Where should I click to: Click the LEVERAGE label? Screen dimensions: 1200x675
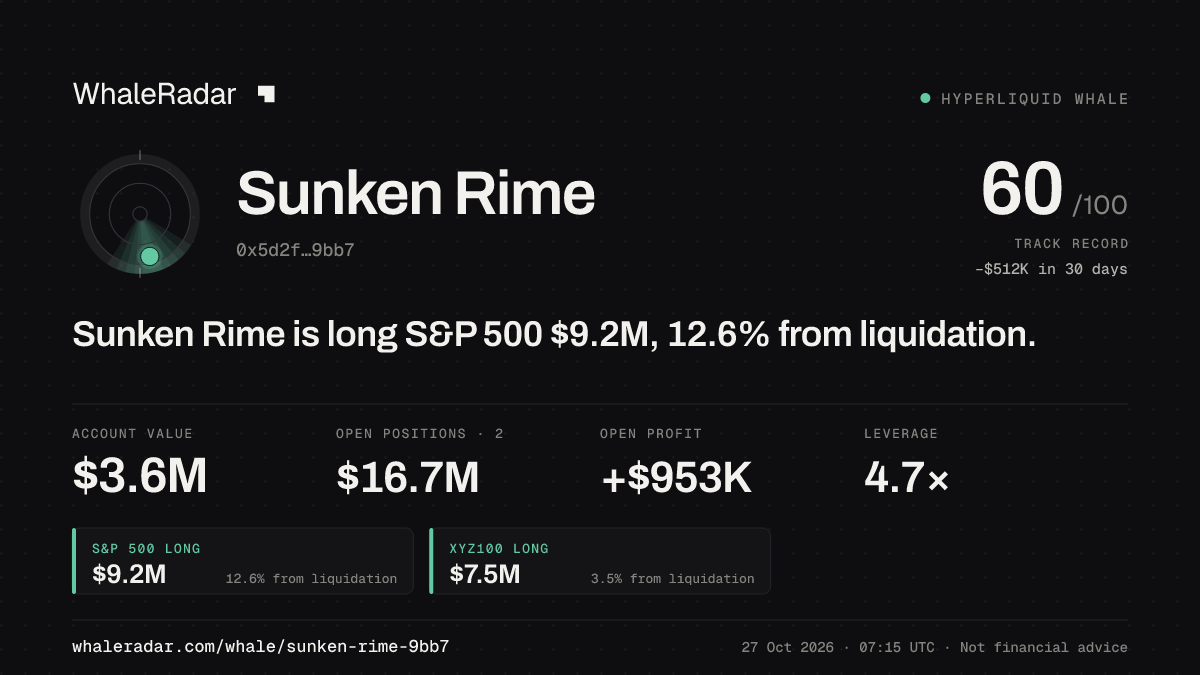point(901,434)
